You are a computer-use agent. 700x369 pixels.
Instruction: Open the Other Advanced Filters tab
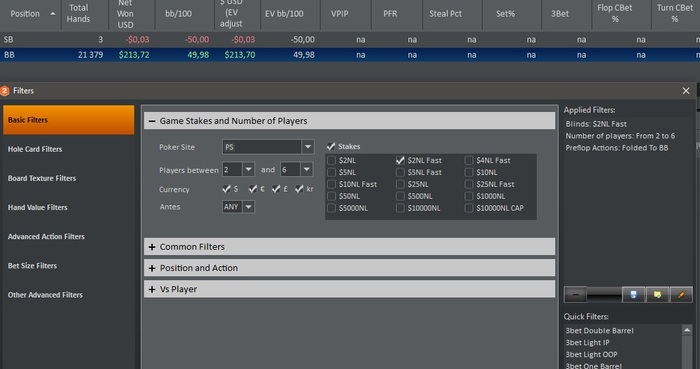[x=68, y=295]
